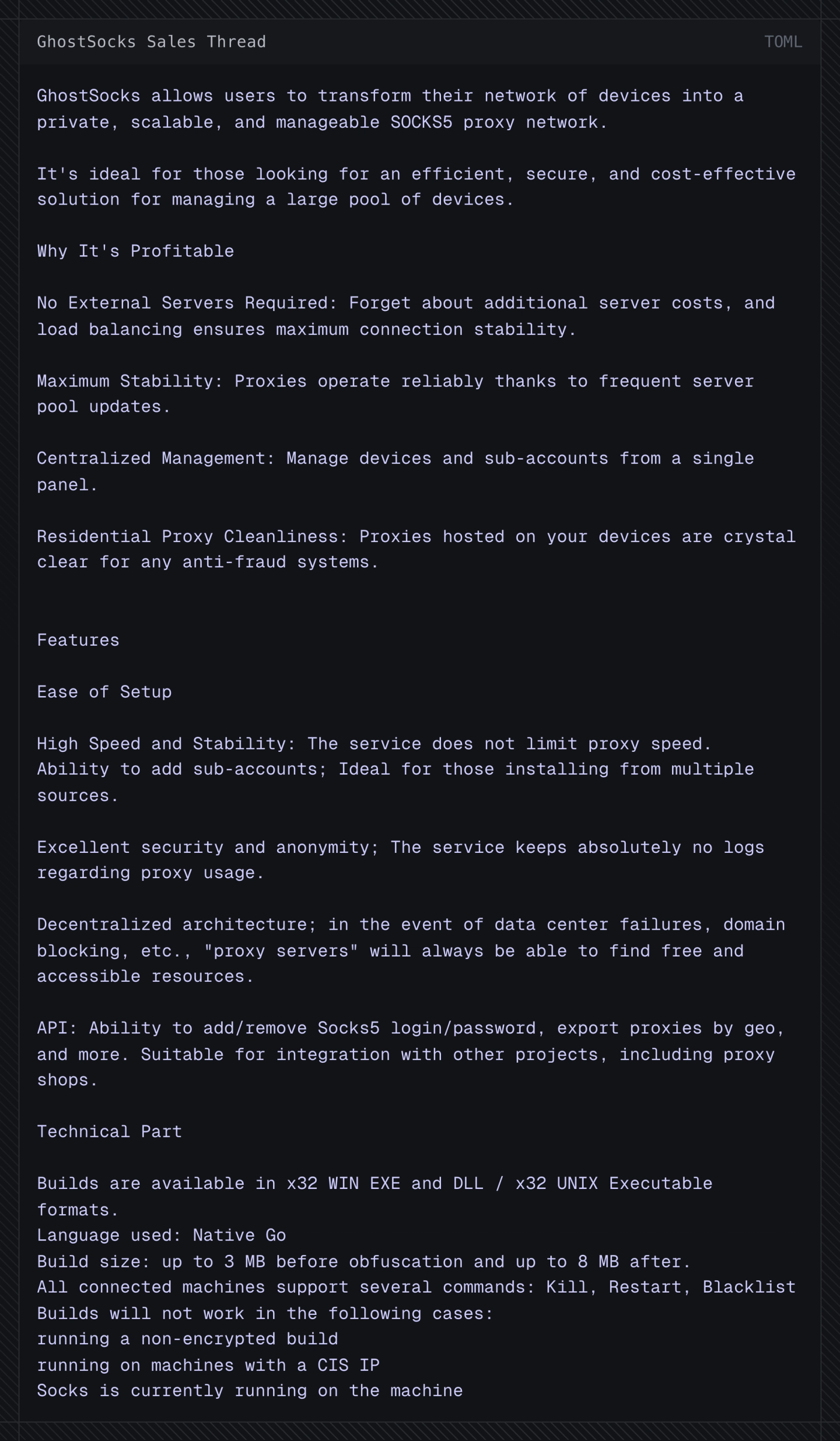Click 'running a non-encrypted build' line
This screenshot has height=1441, width=840.
click(187, 1339)
